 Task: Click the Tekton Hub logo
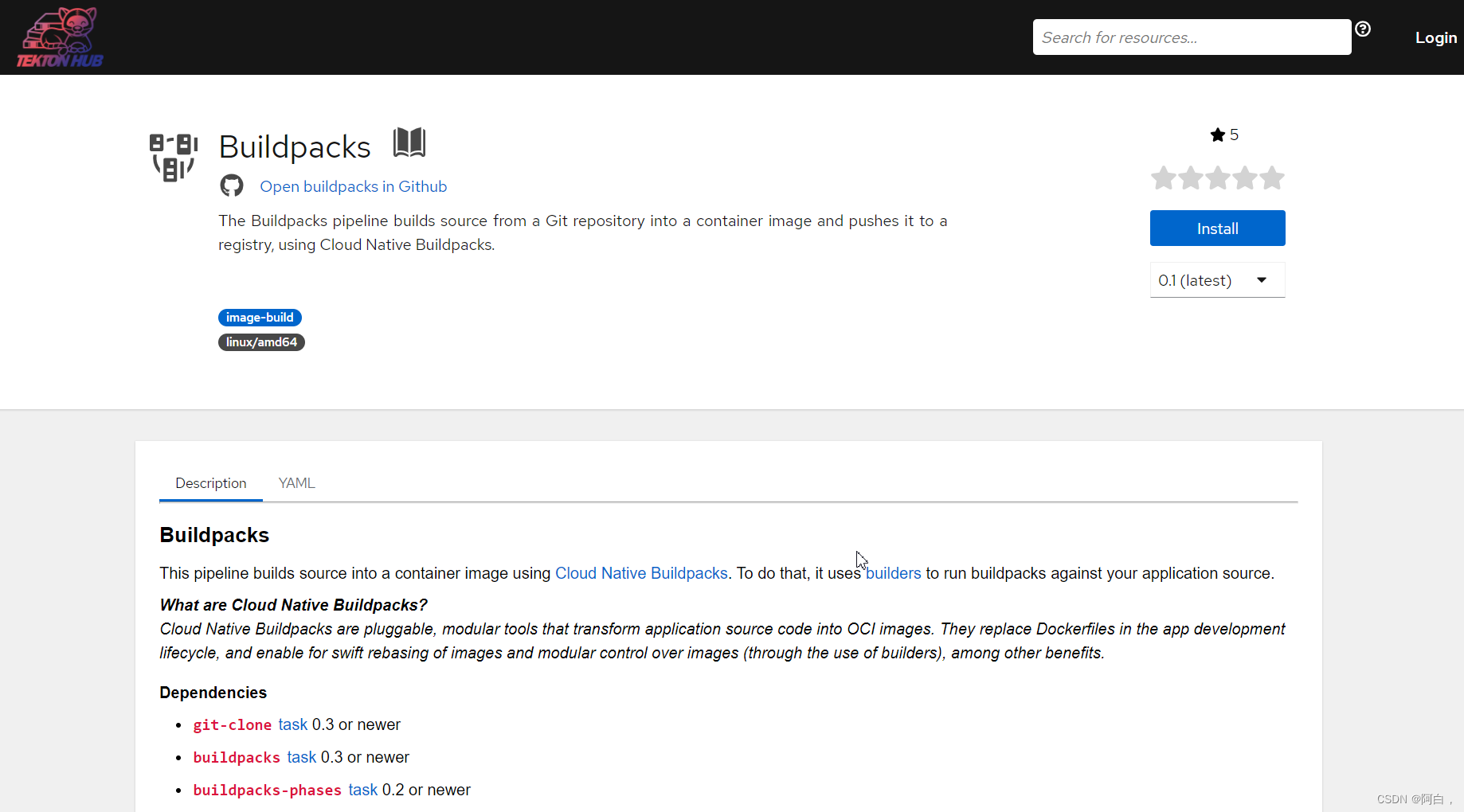(x=60, y=37)
